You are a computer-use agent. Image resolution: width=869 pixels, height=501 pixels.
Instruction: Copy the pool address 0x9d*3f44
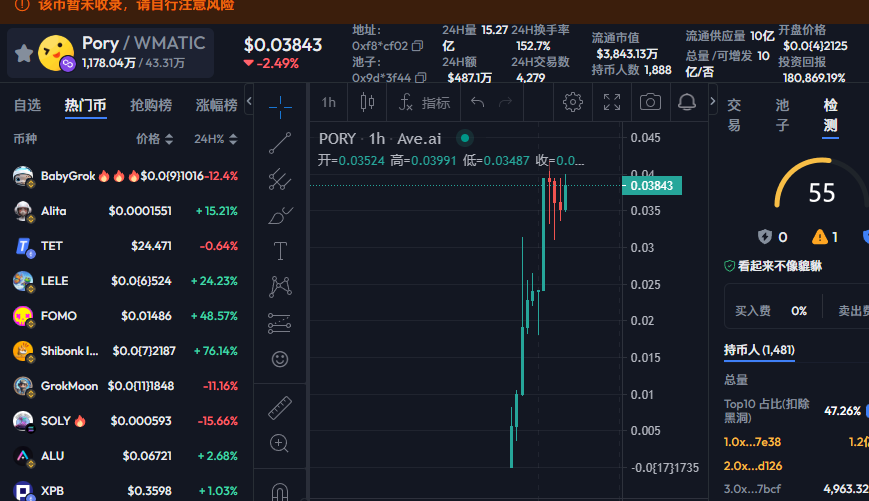tap(421, 78)
